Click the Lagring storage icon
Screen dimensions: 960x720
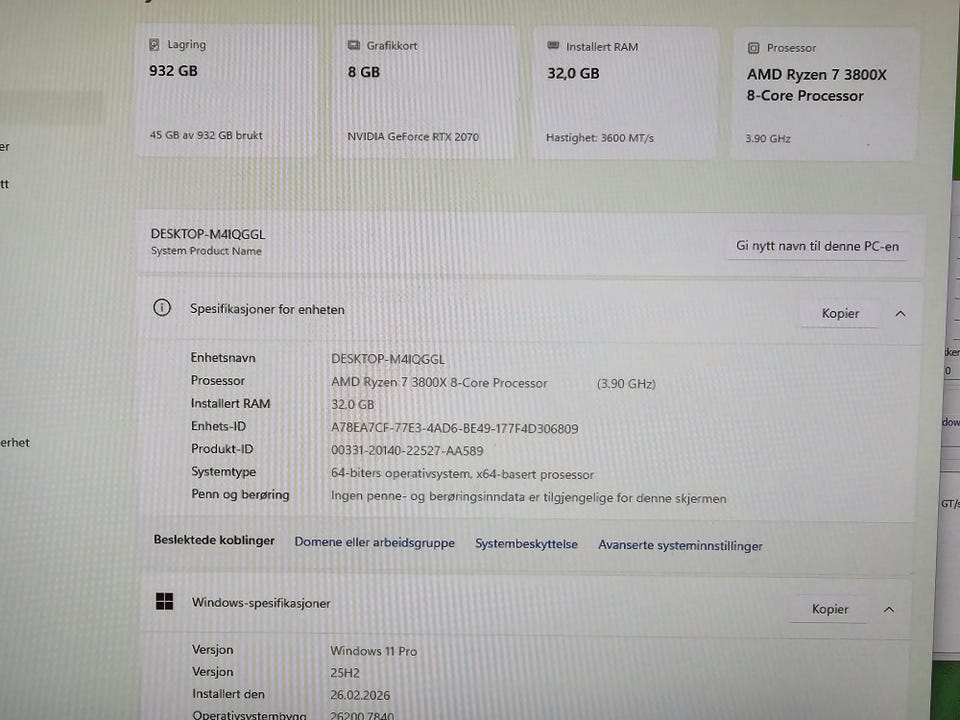[154, 44]
